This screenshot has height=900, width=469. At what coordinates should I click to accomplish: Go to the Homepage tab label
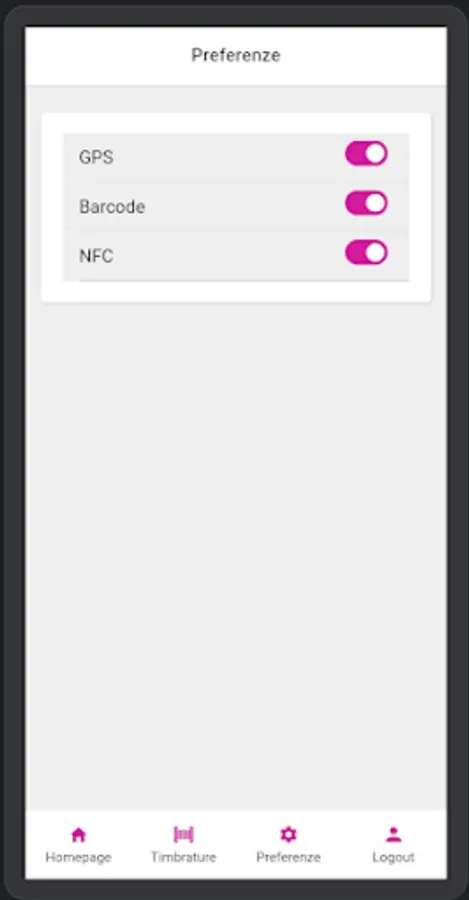78,857
